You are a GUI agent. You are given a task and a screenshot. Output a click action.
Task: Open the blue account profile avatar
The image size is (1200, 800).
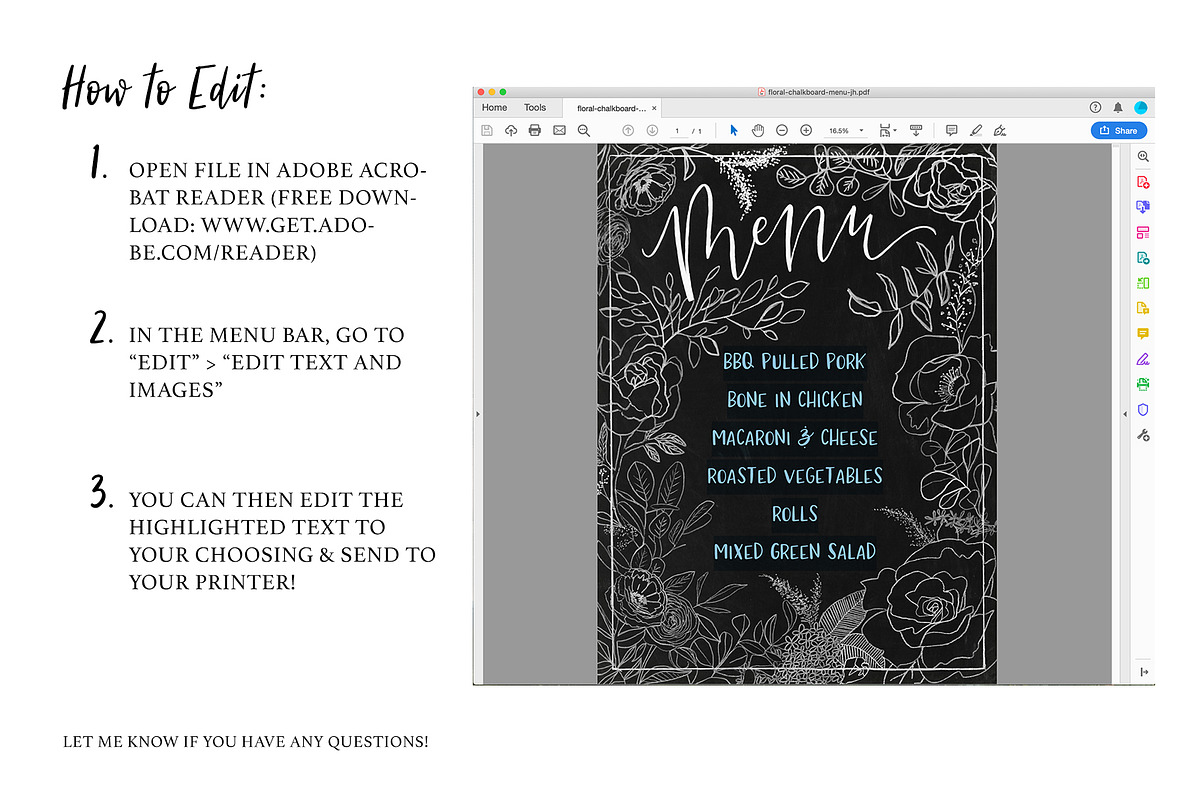pos(1141,107)
